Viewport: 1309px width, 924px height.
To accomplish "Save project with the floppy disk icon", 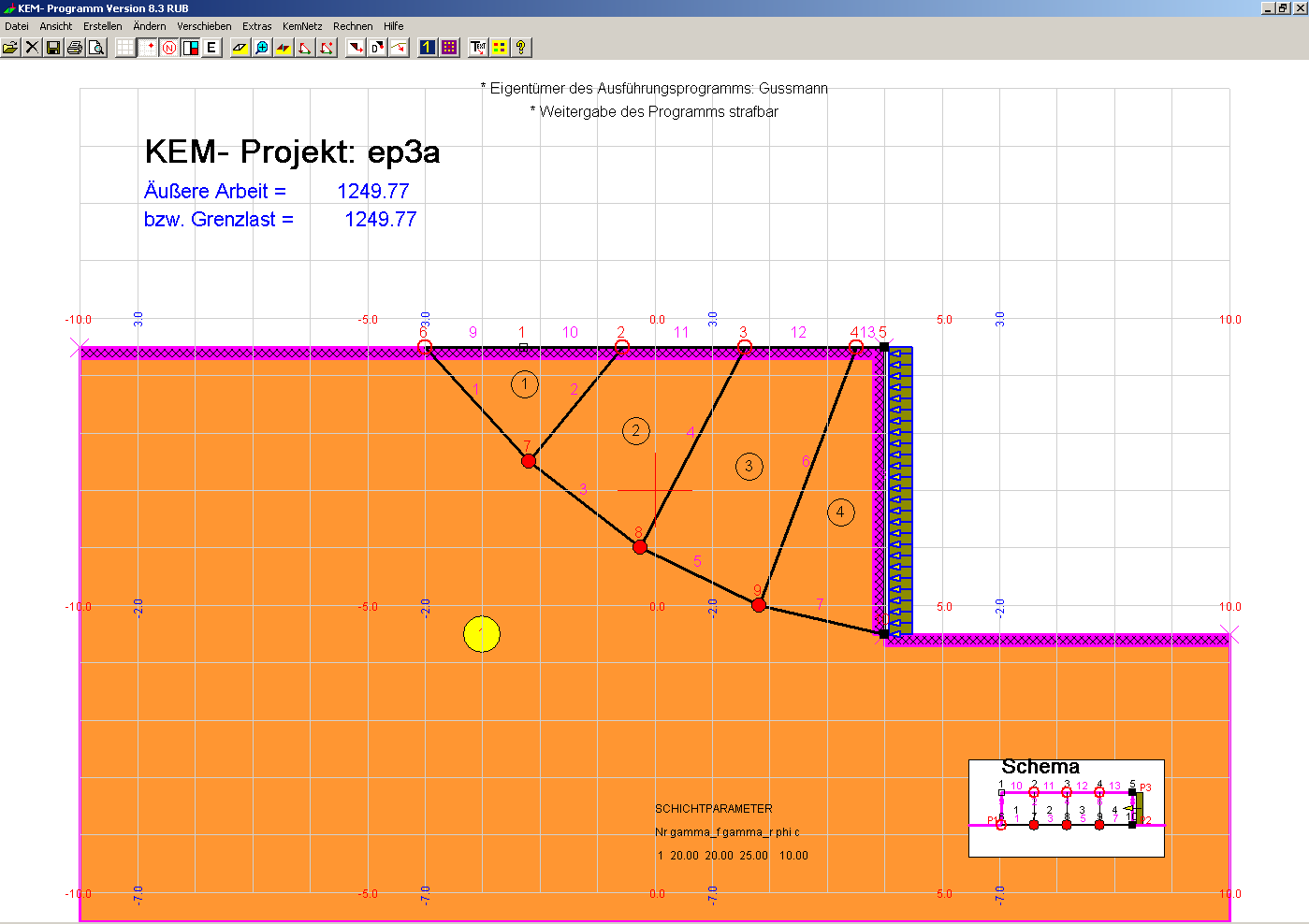I will (x=53, y=47).
